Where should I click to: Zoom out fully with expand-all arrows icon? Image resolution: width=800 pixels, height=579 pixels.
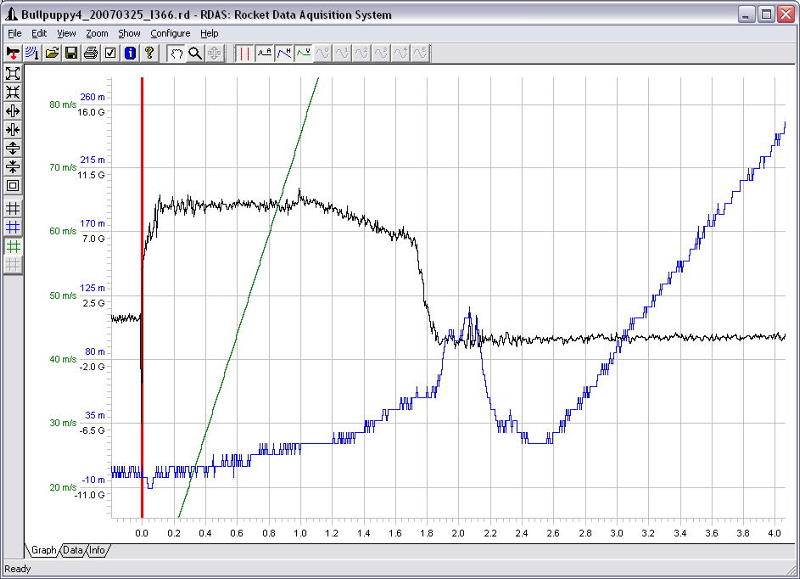point(13,73)
